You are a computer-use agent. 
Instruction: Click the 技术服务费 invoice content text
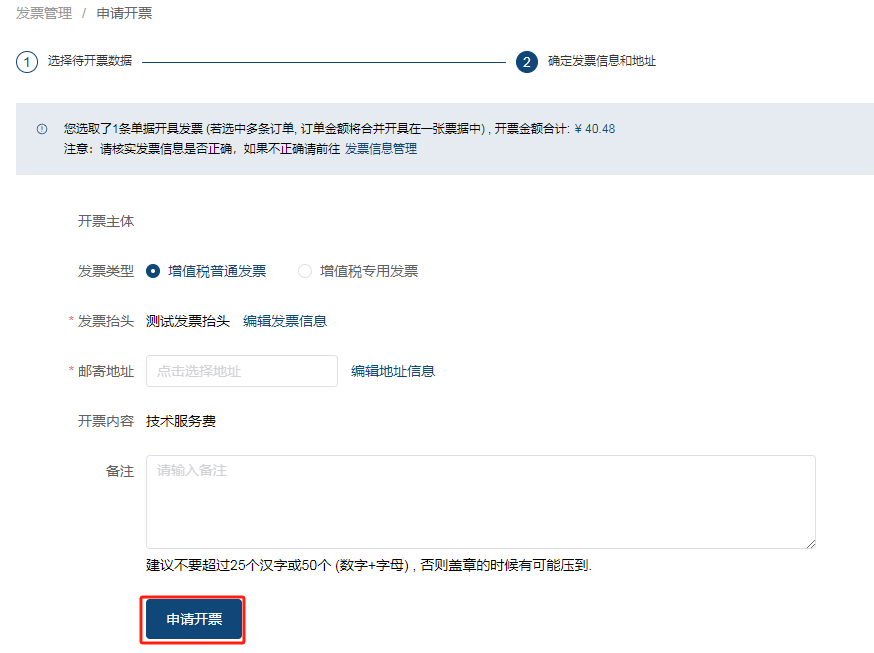tap(181, 421)
